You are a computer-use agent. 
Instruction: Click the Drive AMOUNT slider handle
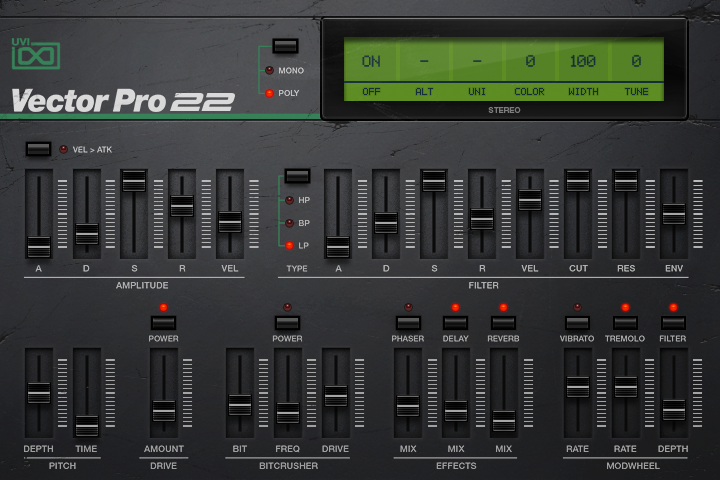pos(164,411)
